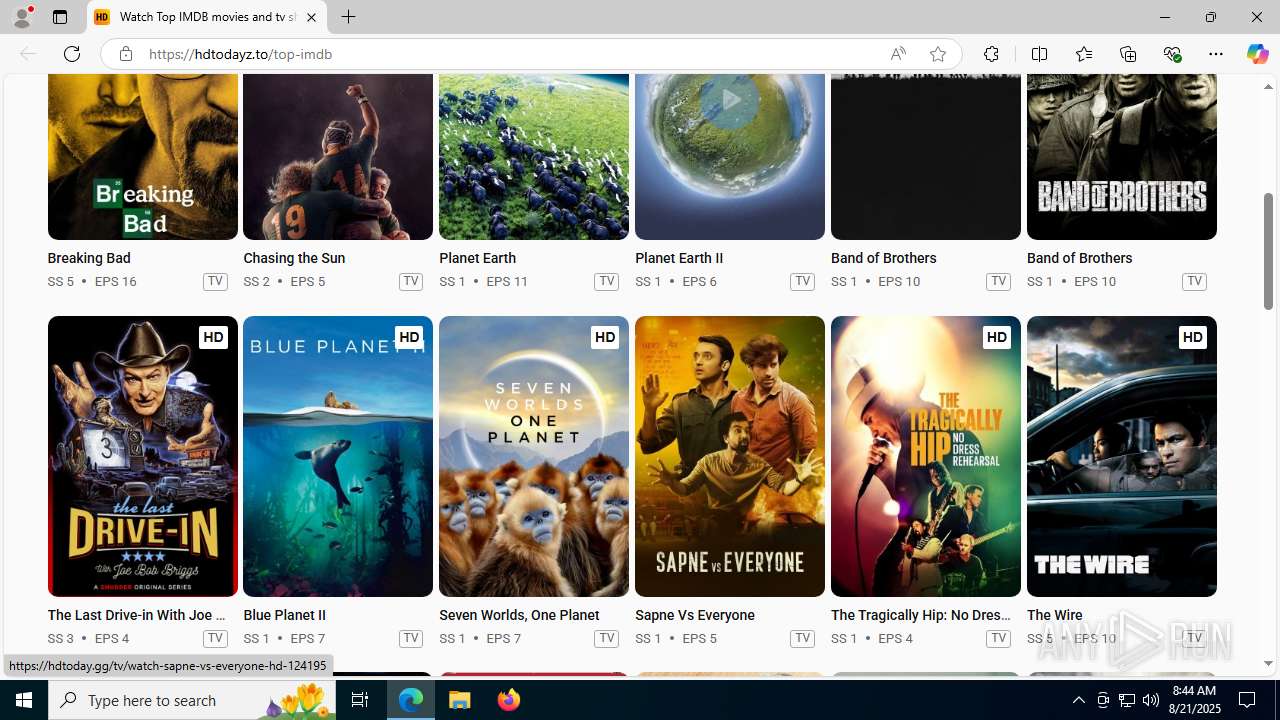Open Task View on the taskbar

[360, 700]
